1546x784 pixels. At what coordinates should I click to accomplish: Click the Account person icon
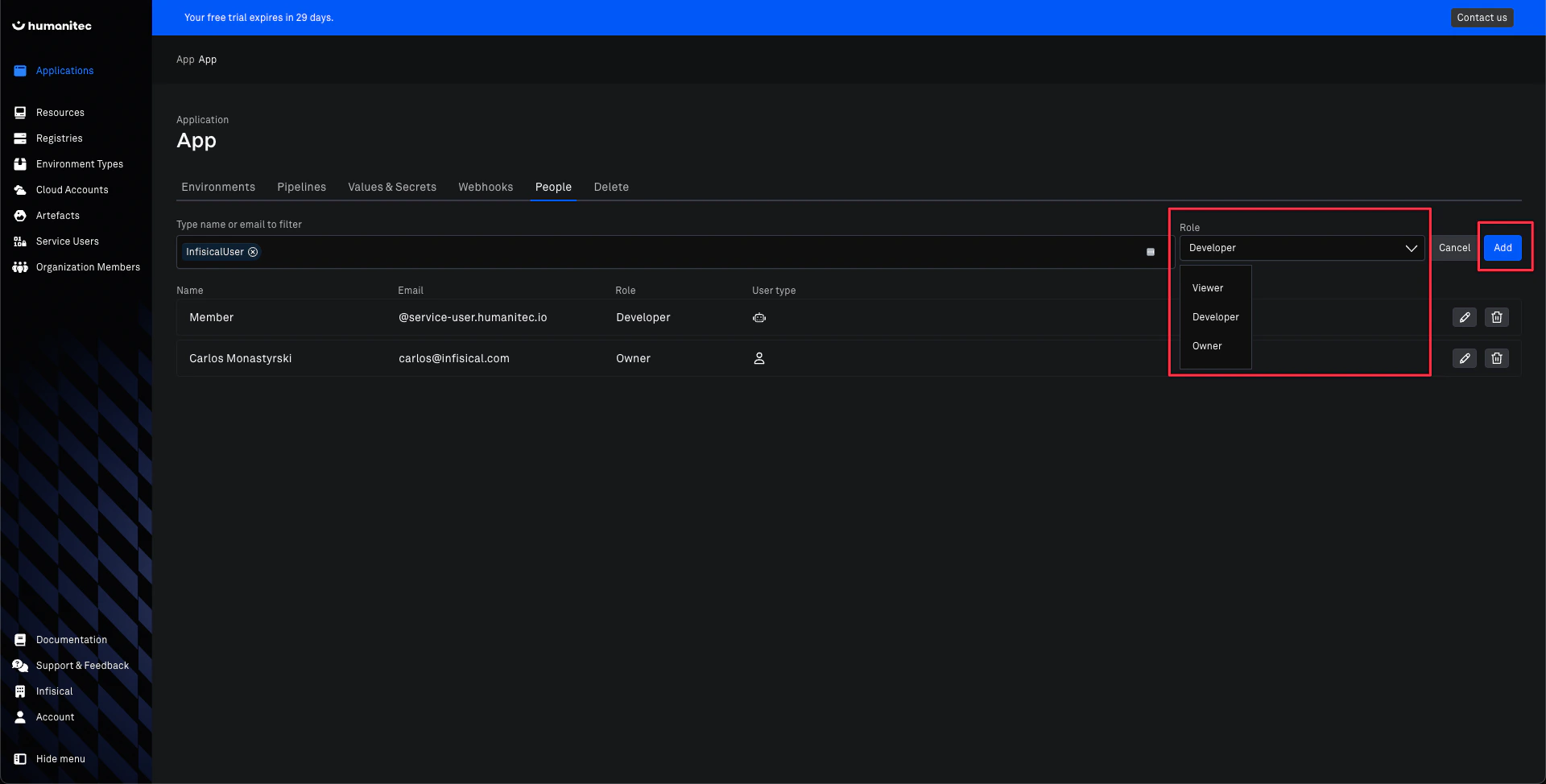(x=20, y=717)
